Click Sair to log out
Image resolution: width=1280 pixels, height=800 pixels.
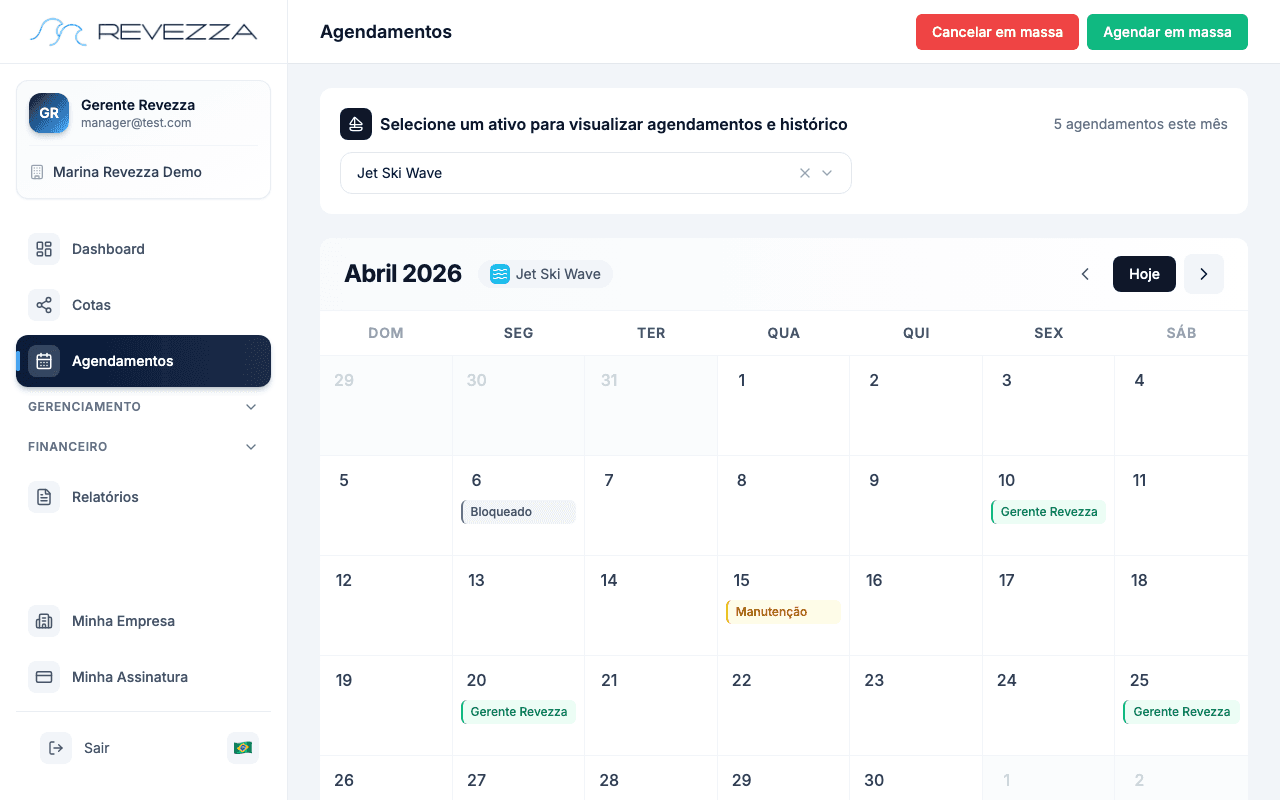pyautogui.click(x=97, y=748)
